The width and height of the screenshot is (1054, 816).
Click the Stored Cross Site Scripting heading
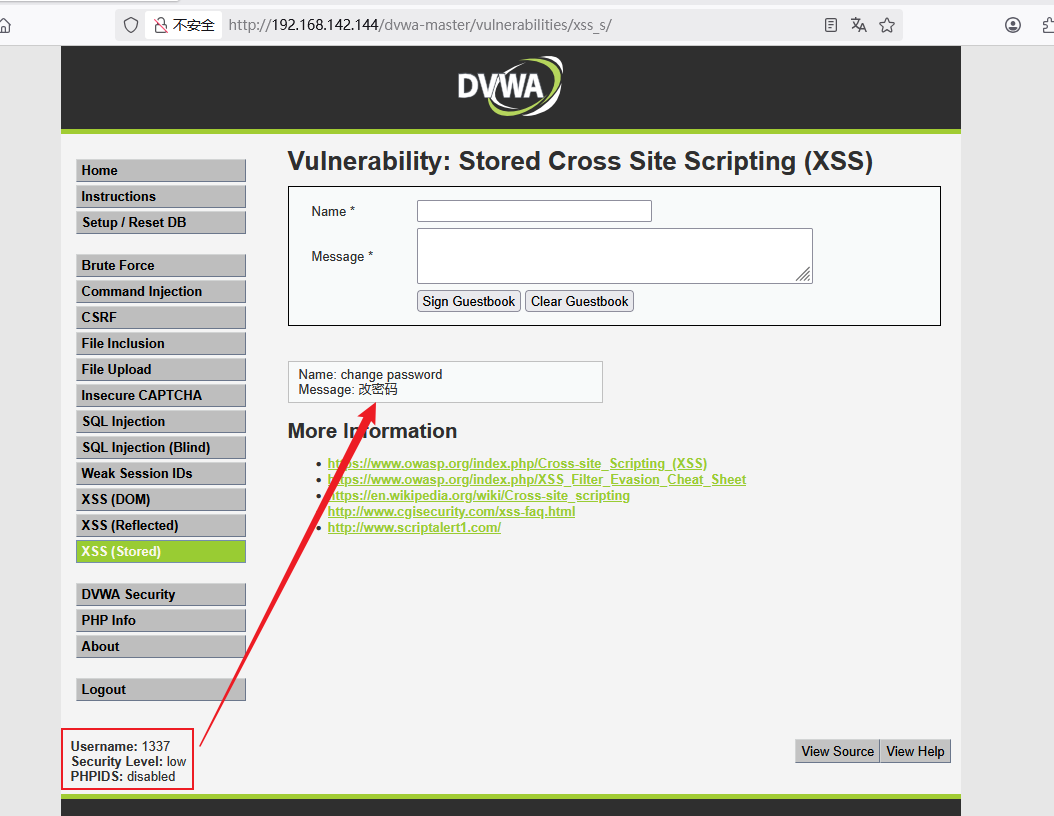click(580, 161)
